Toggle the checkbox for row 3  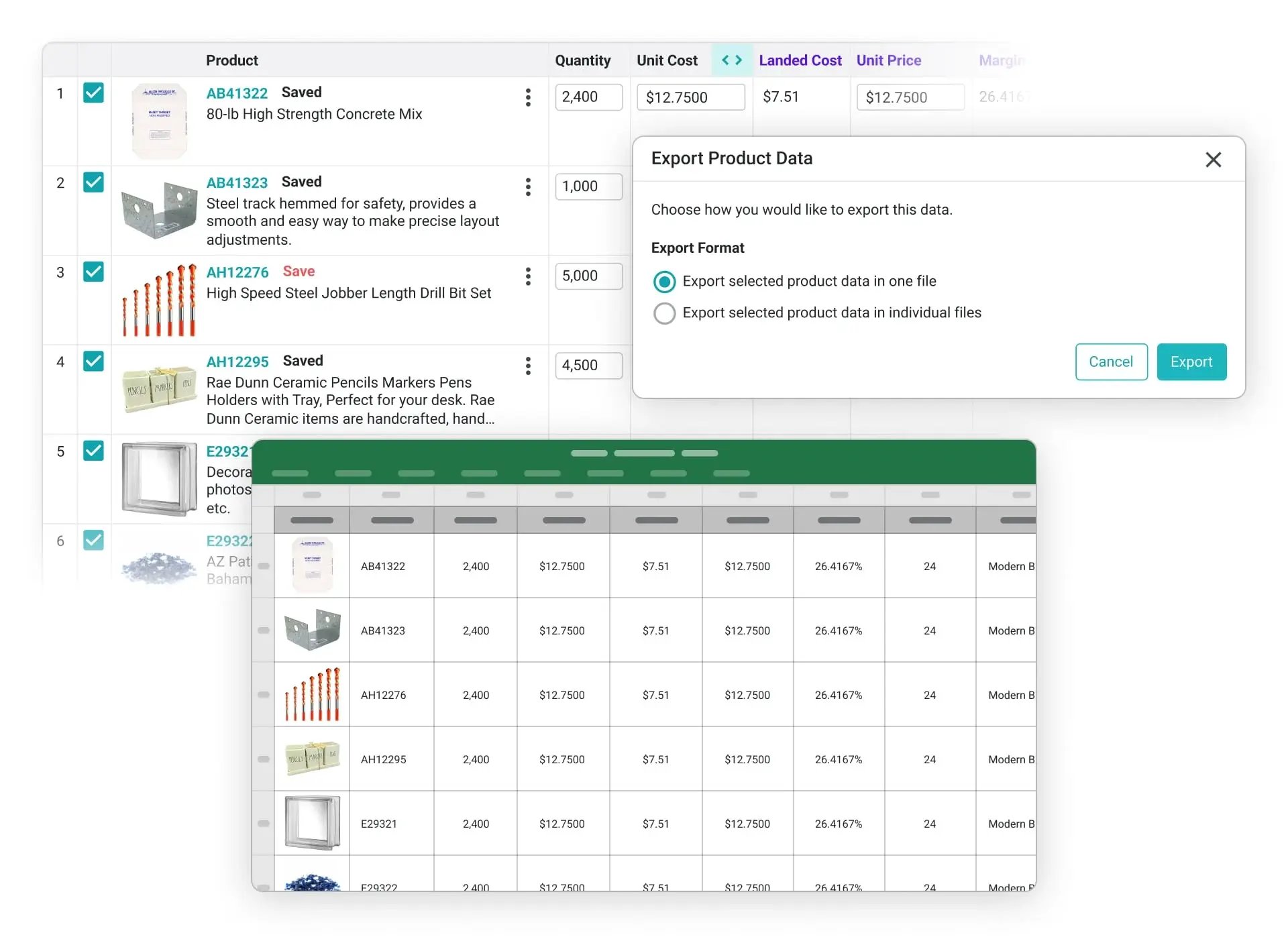tap(93, 272)
